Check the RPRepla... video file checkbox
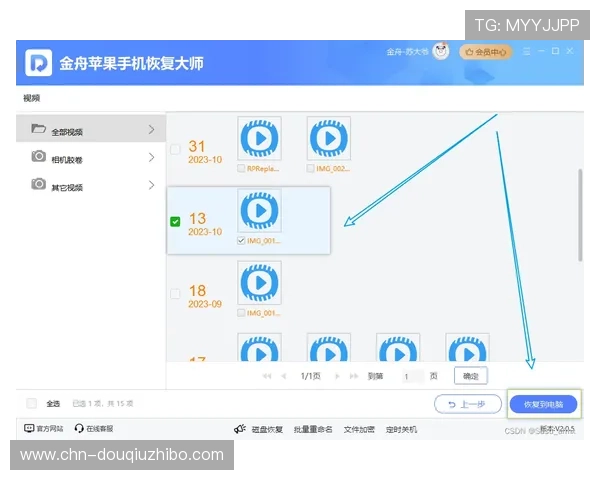Image resolution: width=600 pixels, height=480 pixels. (x=241, y=168)
